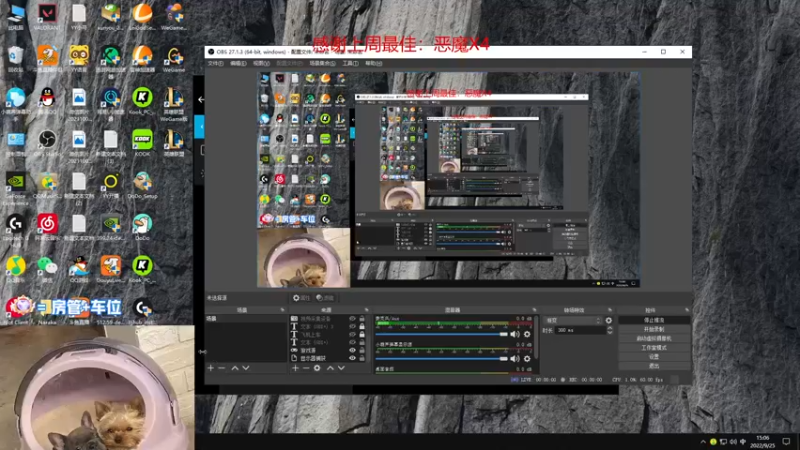The image size is (800, 450).
Task: Increase transition duration with stepper arrow
Action: point(609,328)
